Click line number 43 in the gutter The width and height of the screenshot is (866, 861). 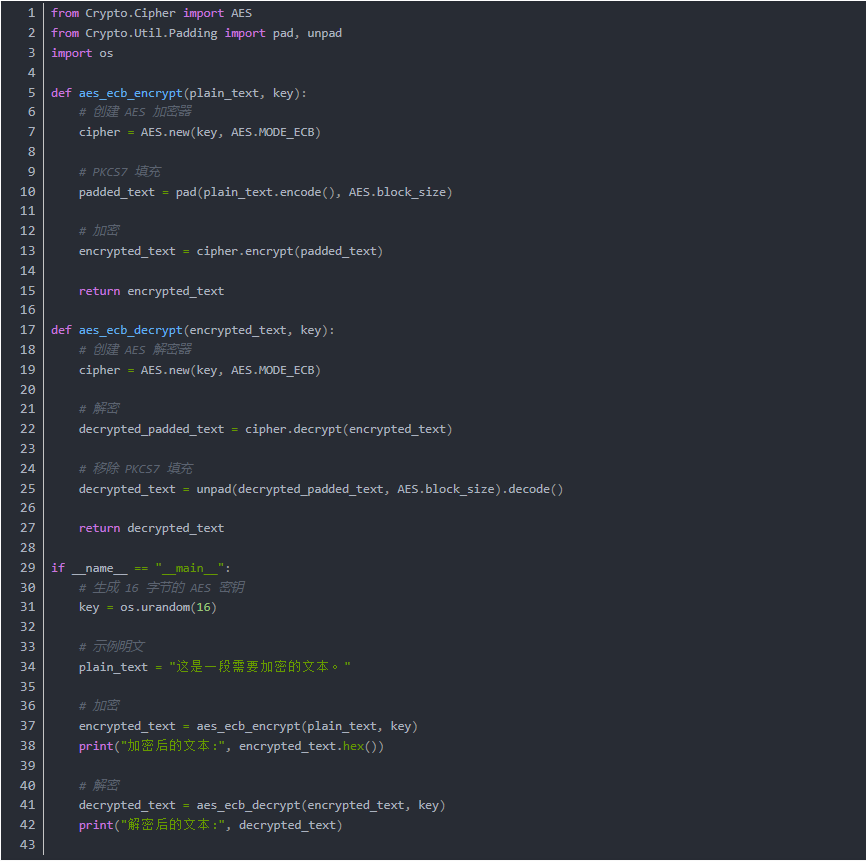point(28,844)
